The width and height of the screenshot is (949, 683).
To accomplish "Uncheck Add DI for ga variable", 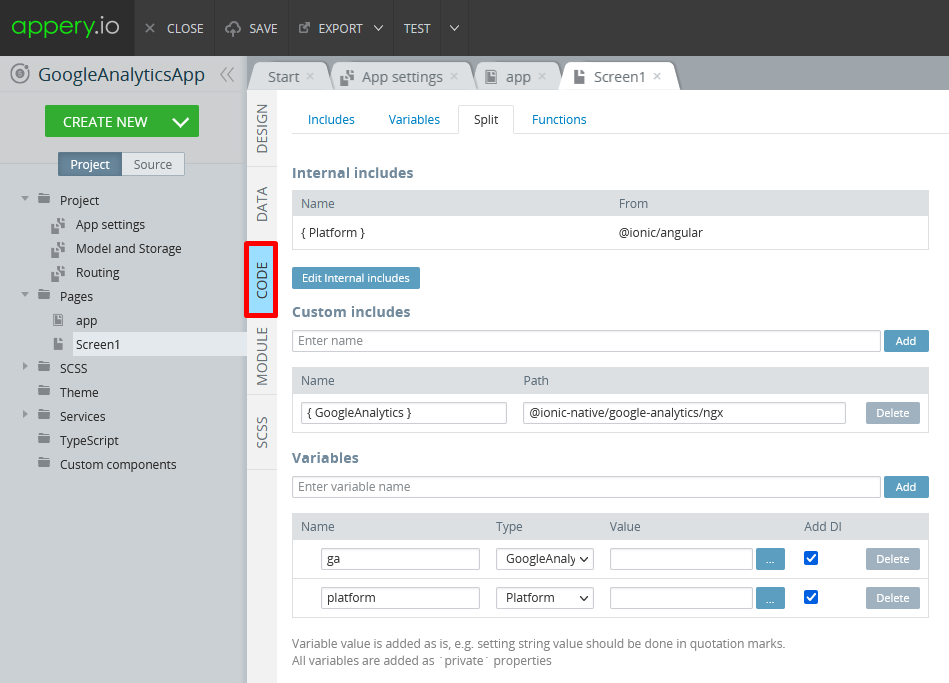I will tap(811, 558).
